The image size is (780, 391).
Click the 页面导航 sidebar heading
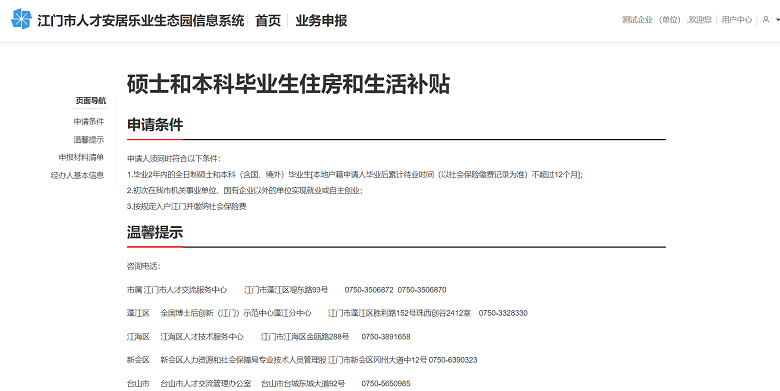[91, 100]
